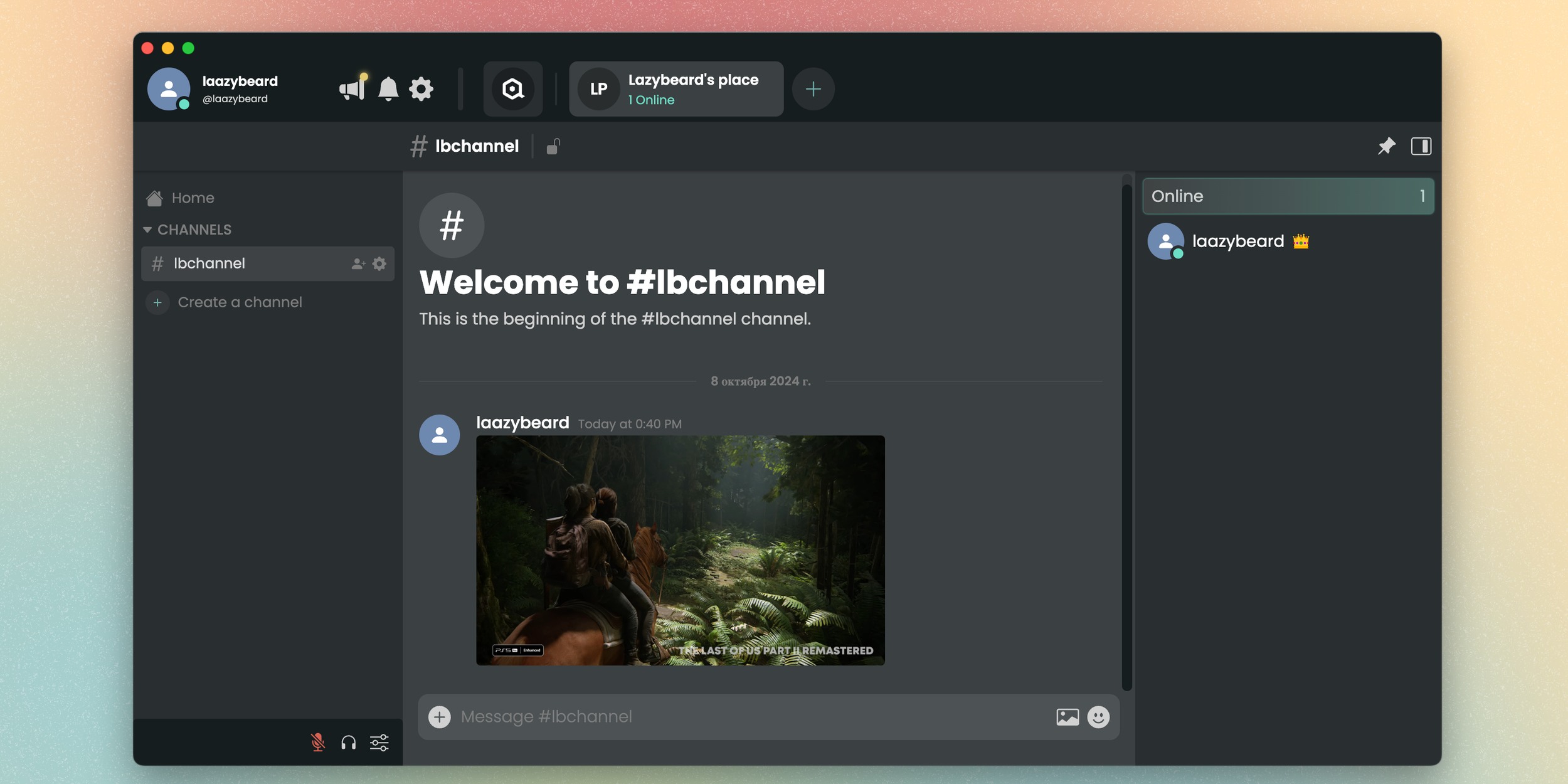Close the window with red button
Viewport: 1568px width, 784px height.
[148, 48]
